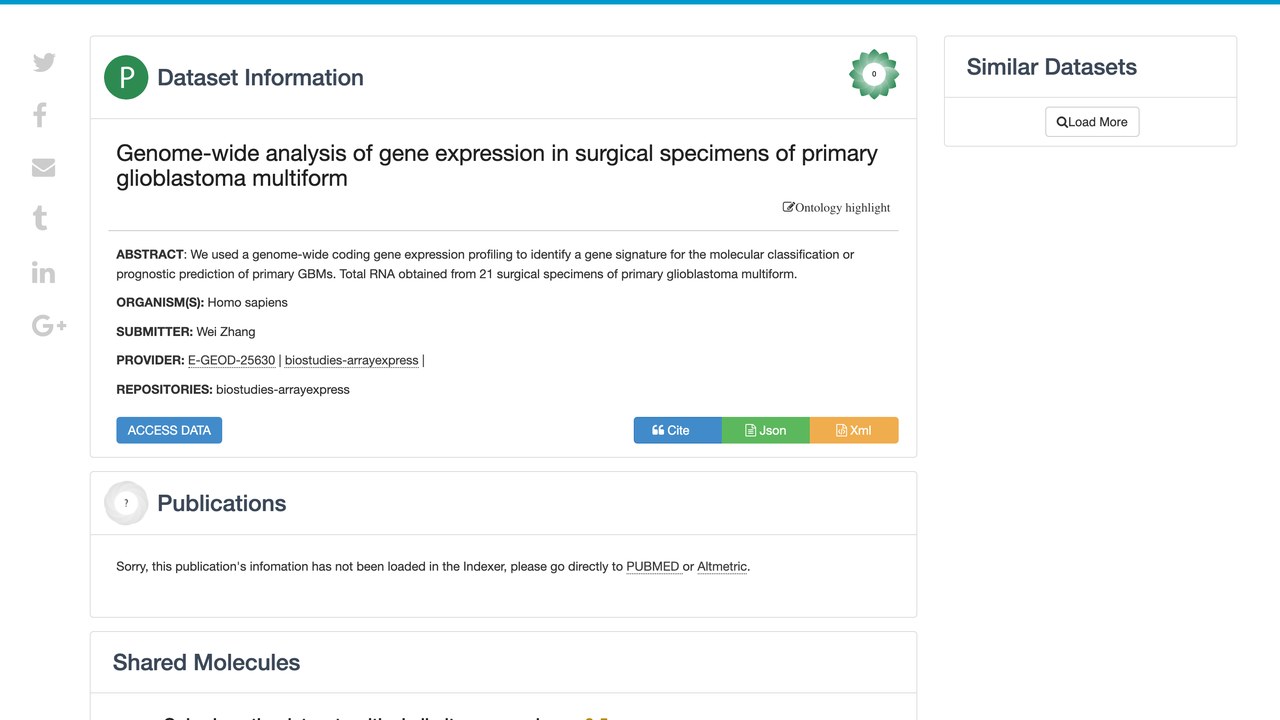This screenshot has width=1280, height=720.
Task: Open the Altmetric link
Action: pyautogui.click(x=722, y=566)
